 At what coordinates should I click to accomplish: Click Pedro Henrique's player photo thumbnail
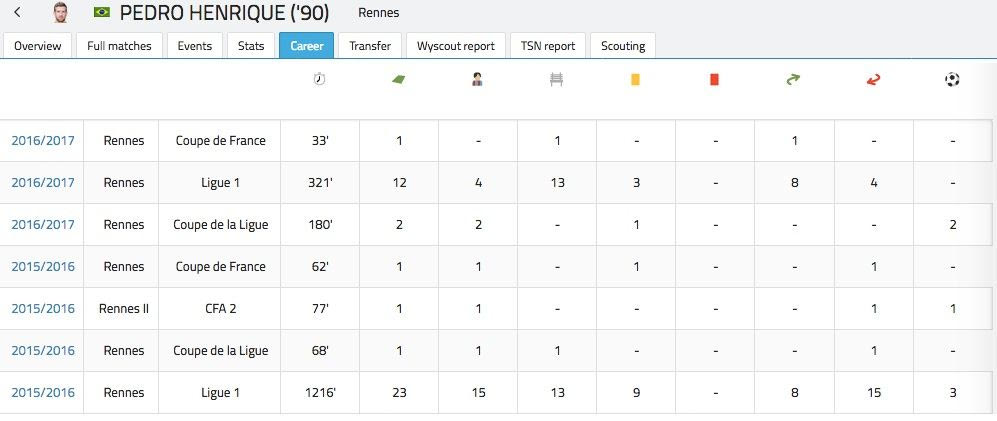click(x=61, y=13)
